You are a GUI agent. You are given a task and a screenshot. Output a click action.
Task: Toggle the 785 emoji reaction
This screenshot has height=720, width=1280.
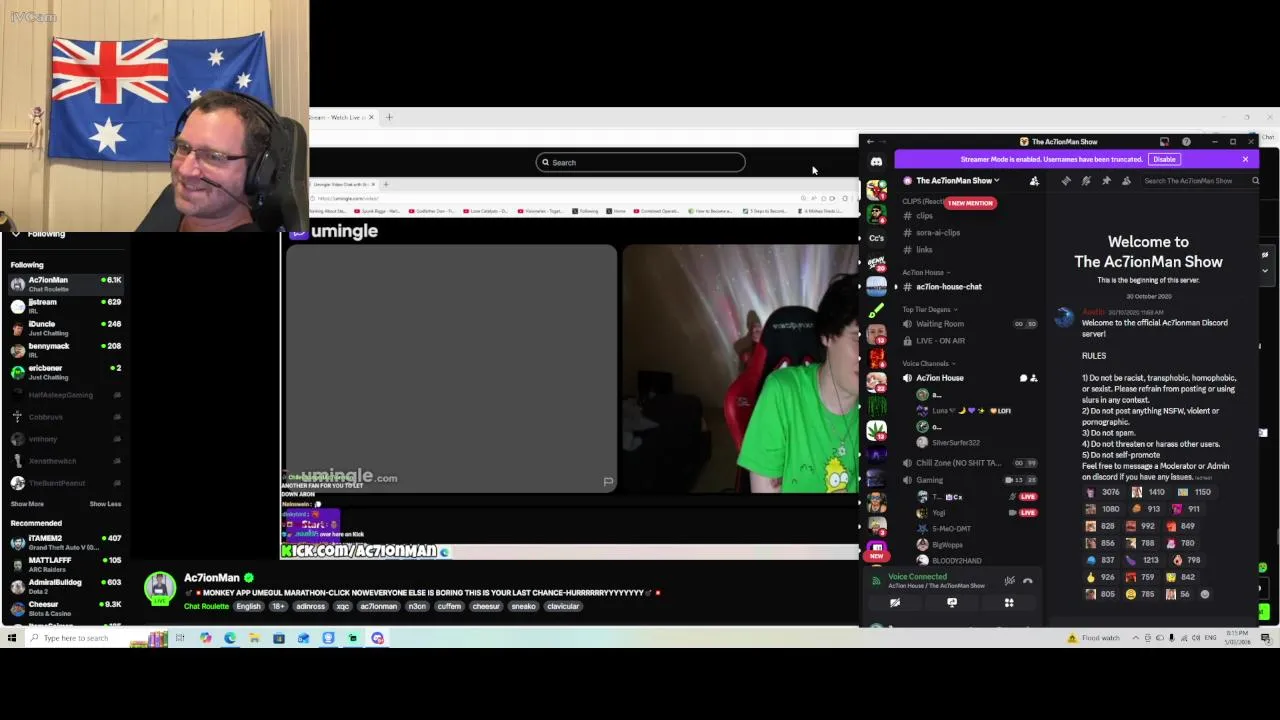1139,594
